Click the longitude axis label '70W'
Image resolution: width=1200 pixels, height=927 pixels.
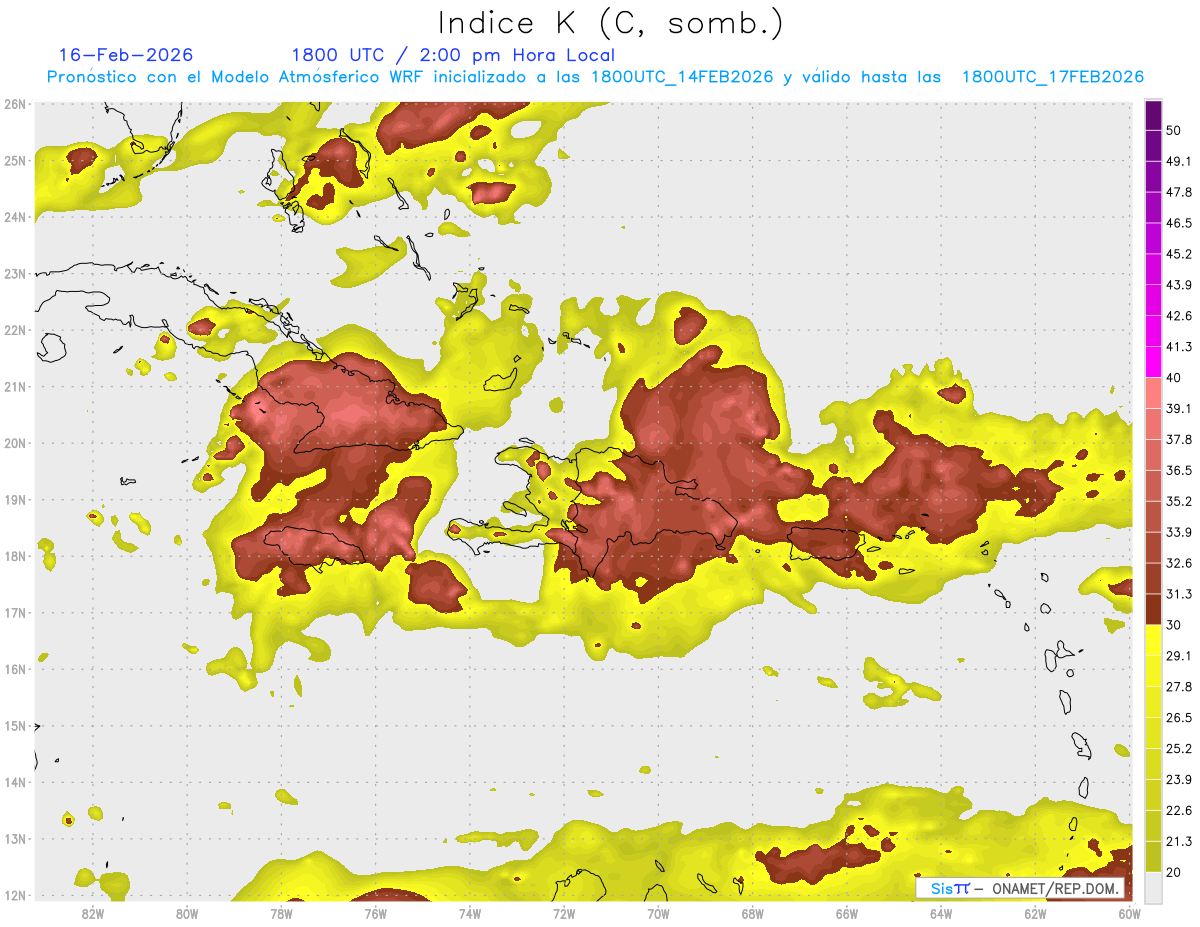tap(658, 913)
